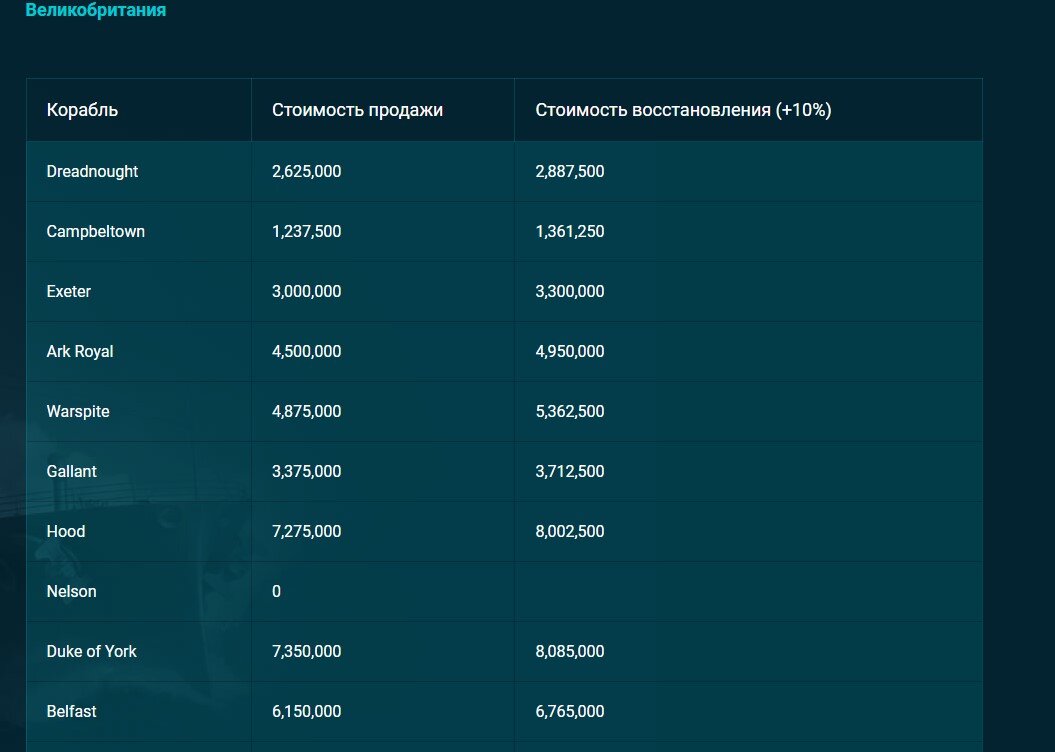1055x752 pixels.
Task: Click the Duke of York ship name
Action: [92, 651]
